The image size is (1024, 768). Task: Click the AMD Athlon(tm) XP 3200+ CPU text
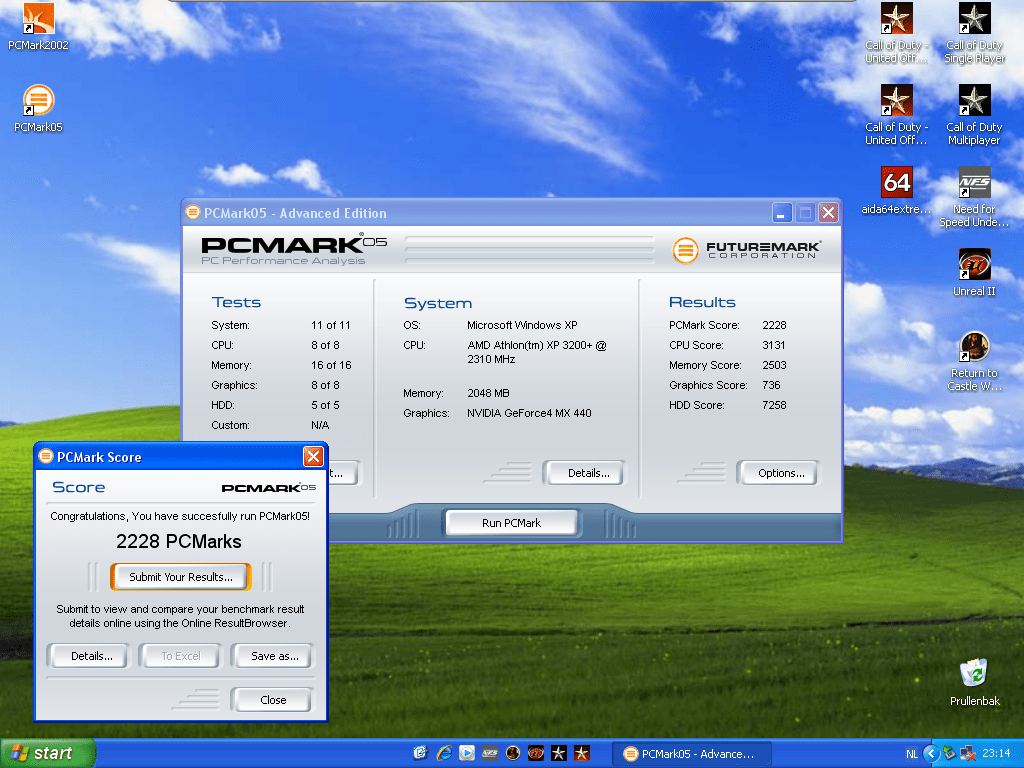coord(537,352)
